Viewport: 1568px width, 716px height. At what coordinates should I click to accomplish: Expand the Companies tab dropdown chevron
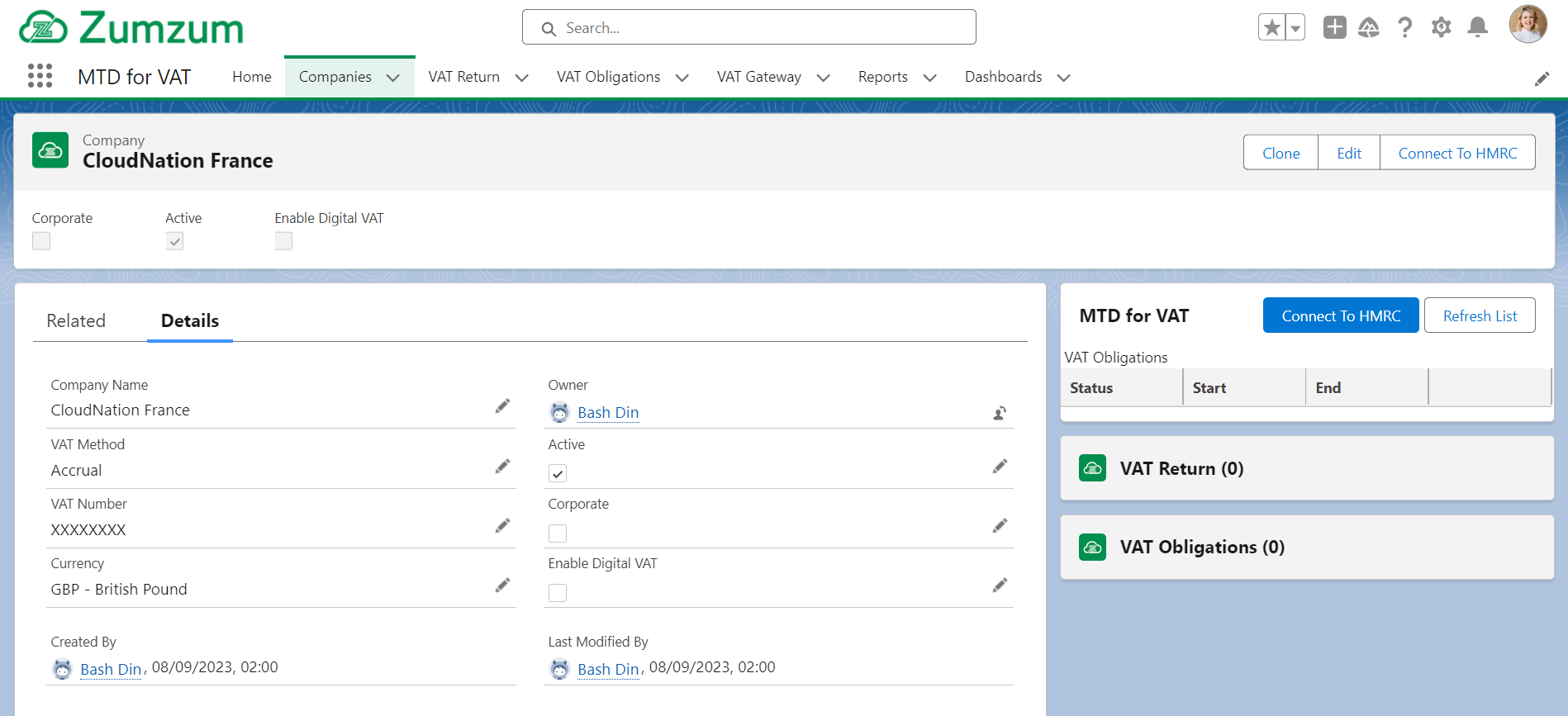click(x=393, y=78)
